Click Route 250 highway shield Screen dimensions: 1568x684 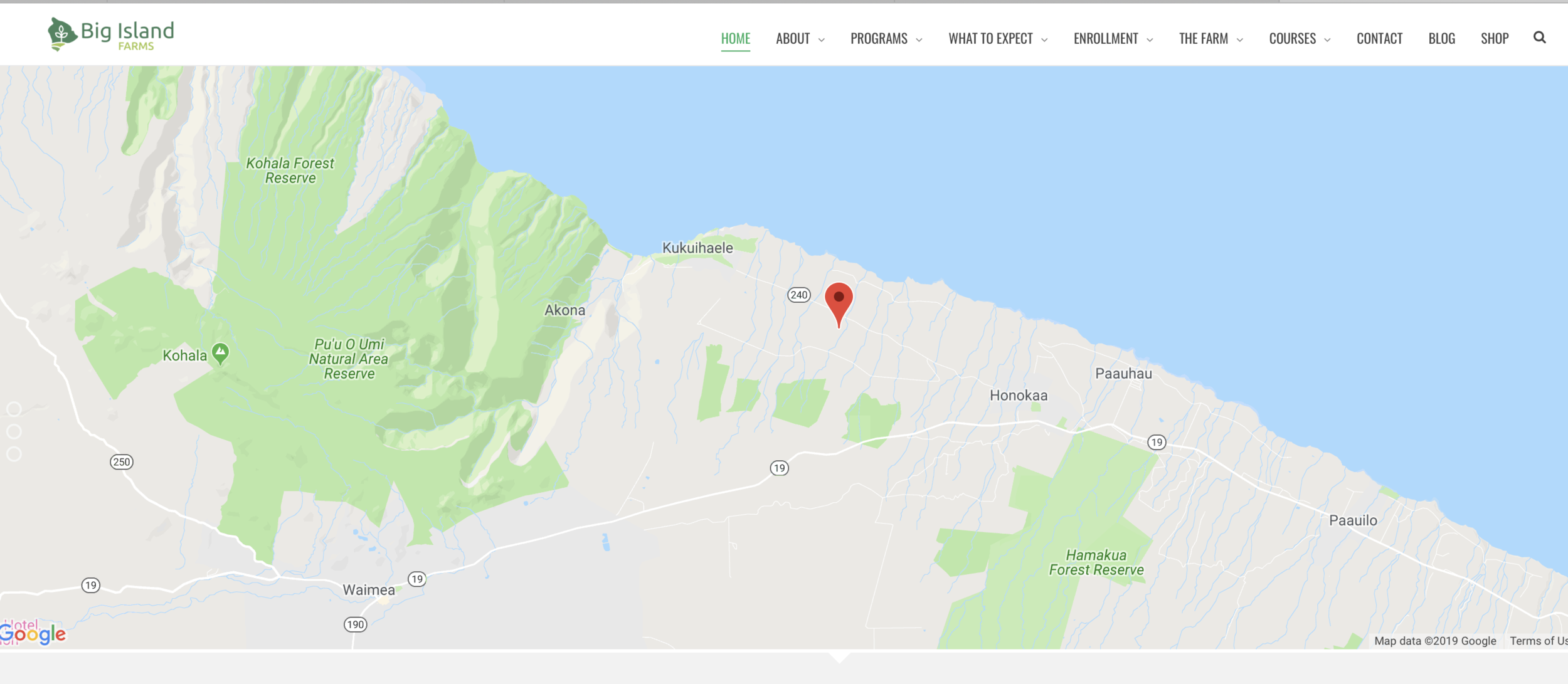point(122,462)
